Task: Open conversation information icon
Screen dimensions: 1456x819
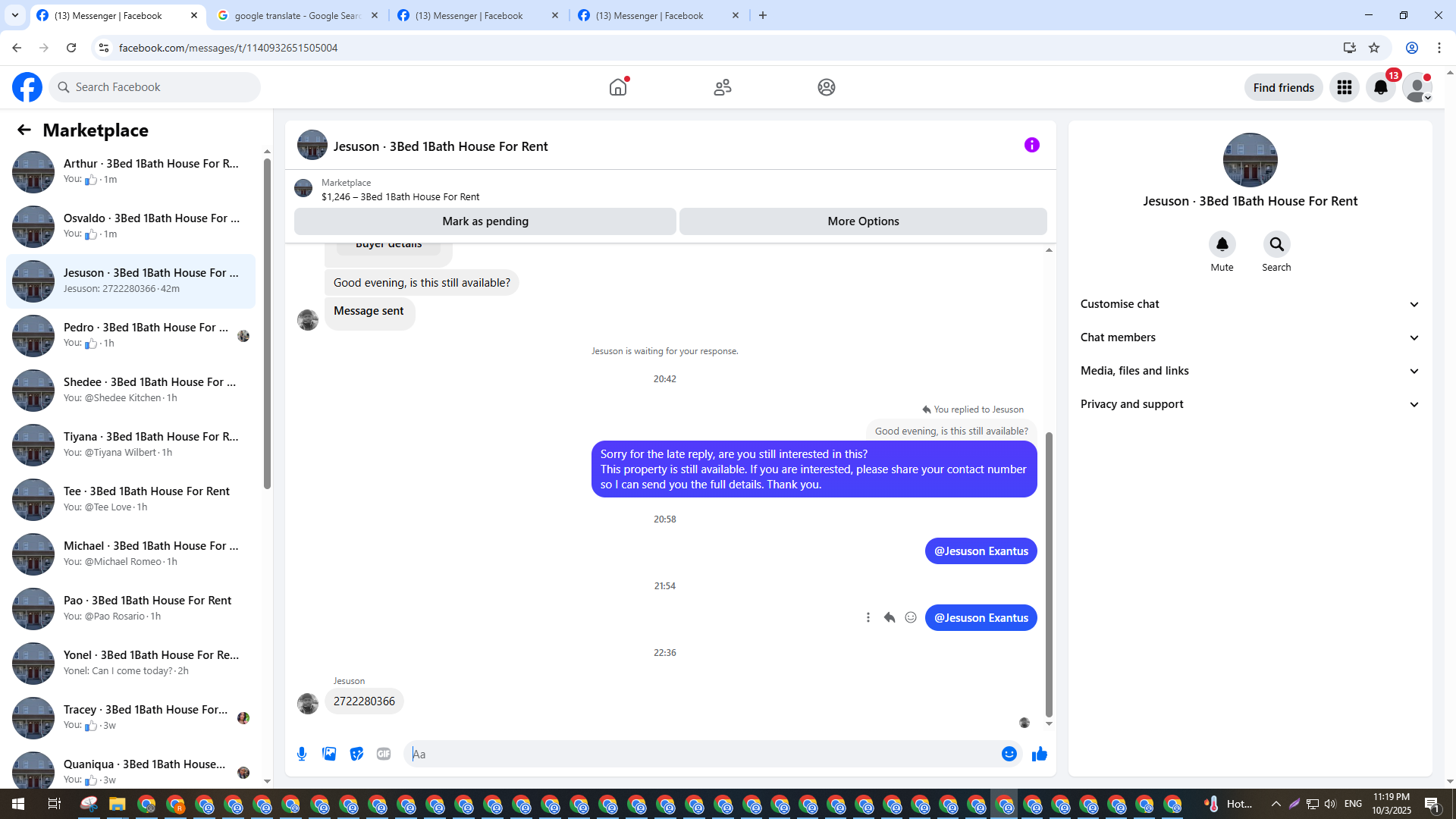Action: tap(1032, 145)
